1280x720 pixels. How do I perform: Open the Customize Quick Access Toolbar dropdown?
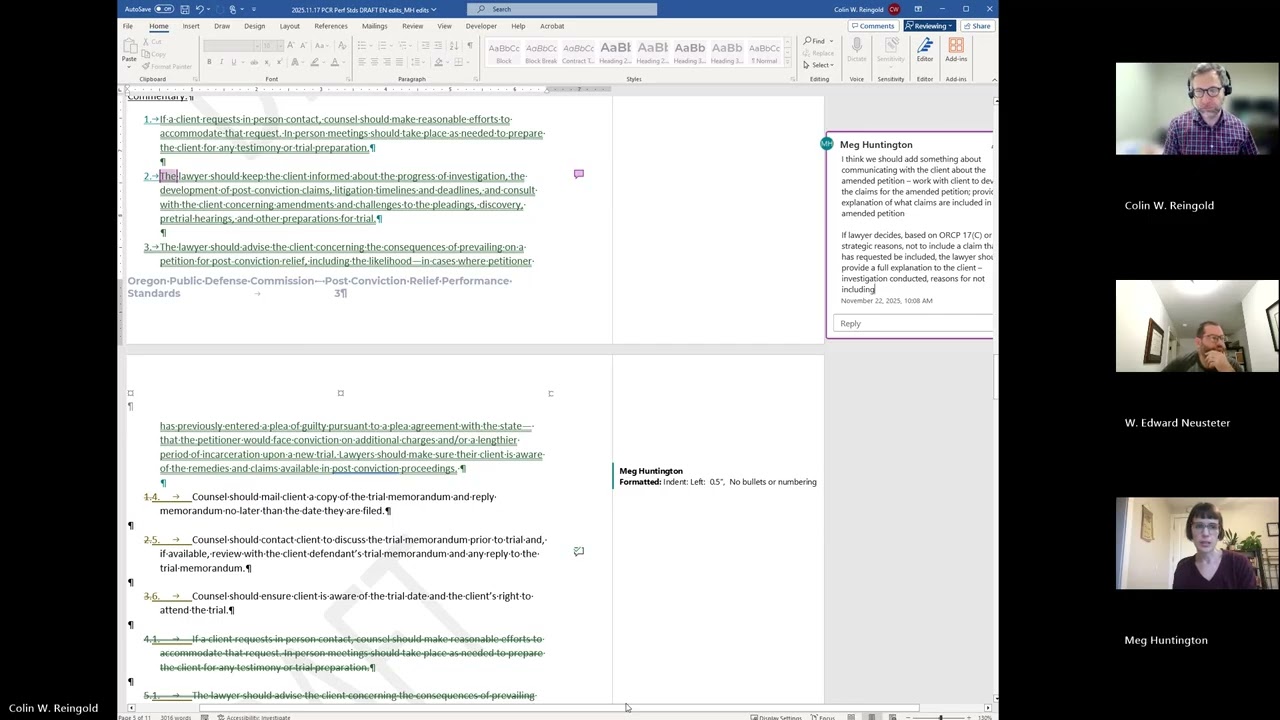pyautogui.click(x=253, y=9)
